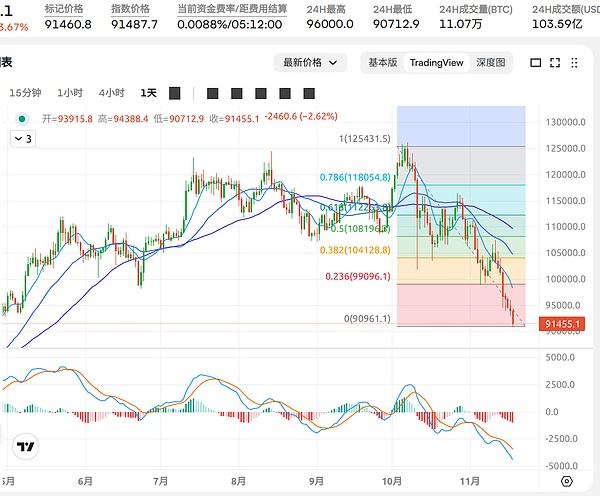The image size is (600, 496).
Task: Choose the 4小时 interval
Action: pyautogui.click(x=111, y=93)
